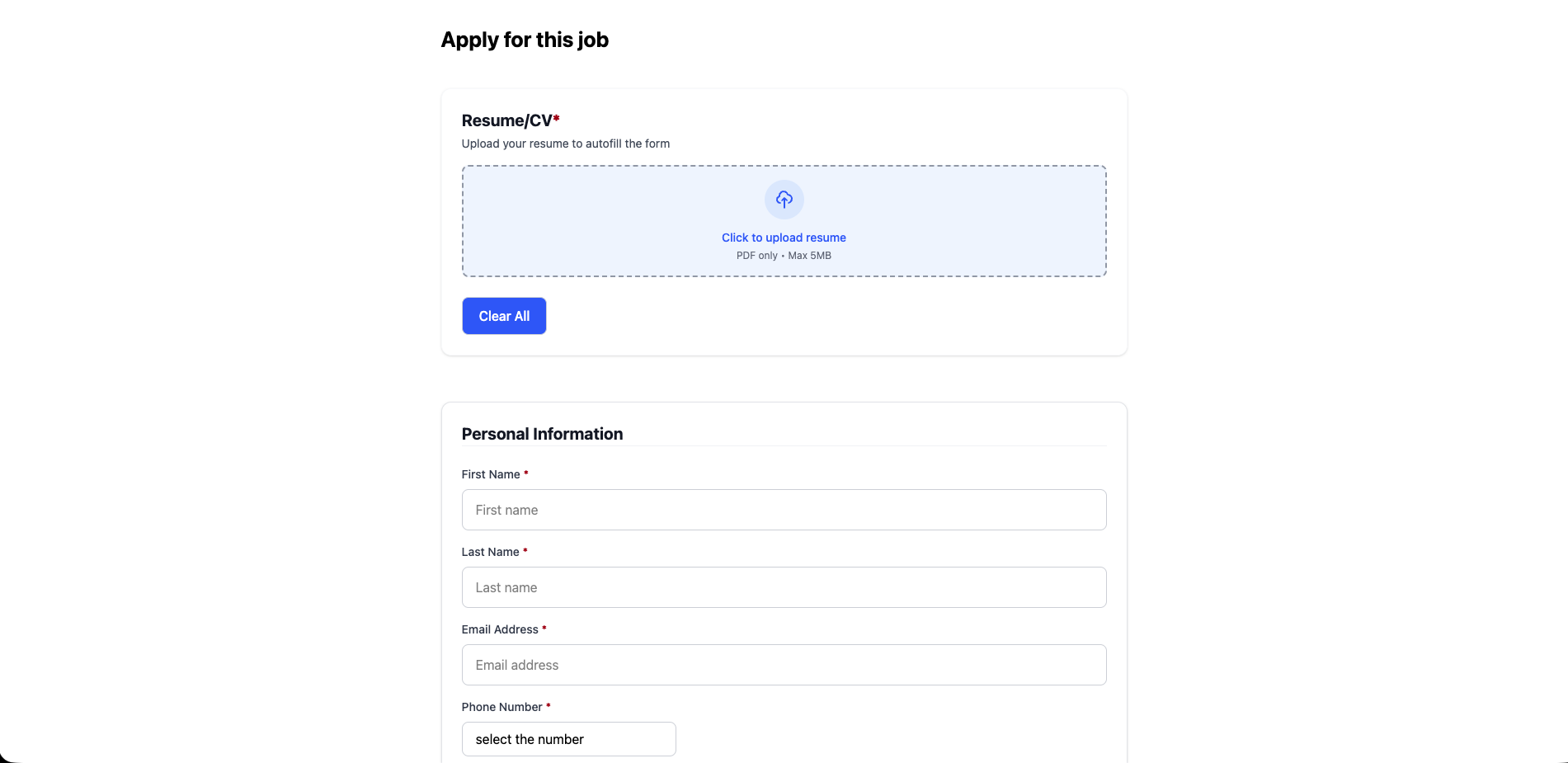Click inside the Email address field

click(x=783, y=664)
